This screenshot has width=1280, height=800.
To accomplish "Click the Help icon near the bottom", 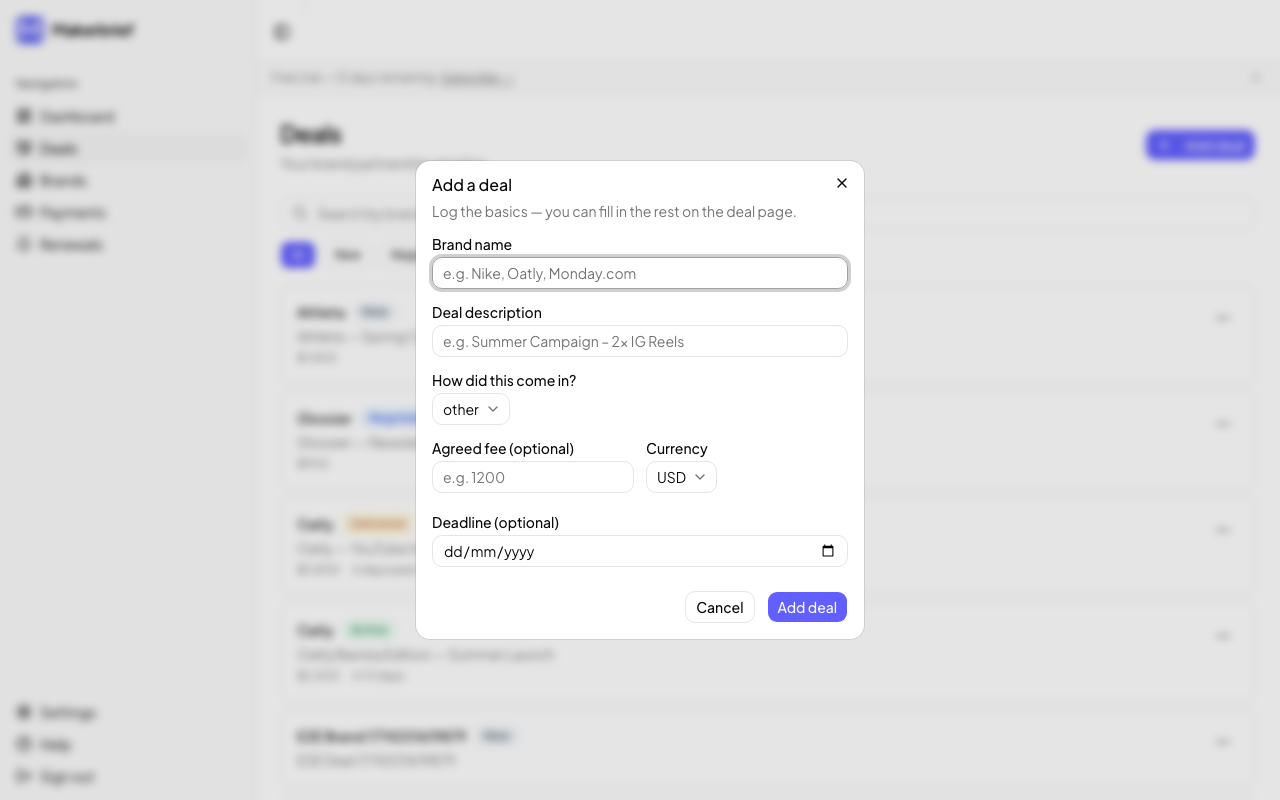I will (24, 744).
